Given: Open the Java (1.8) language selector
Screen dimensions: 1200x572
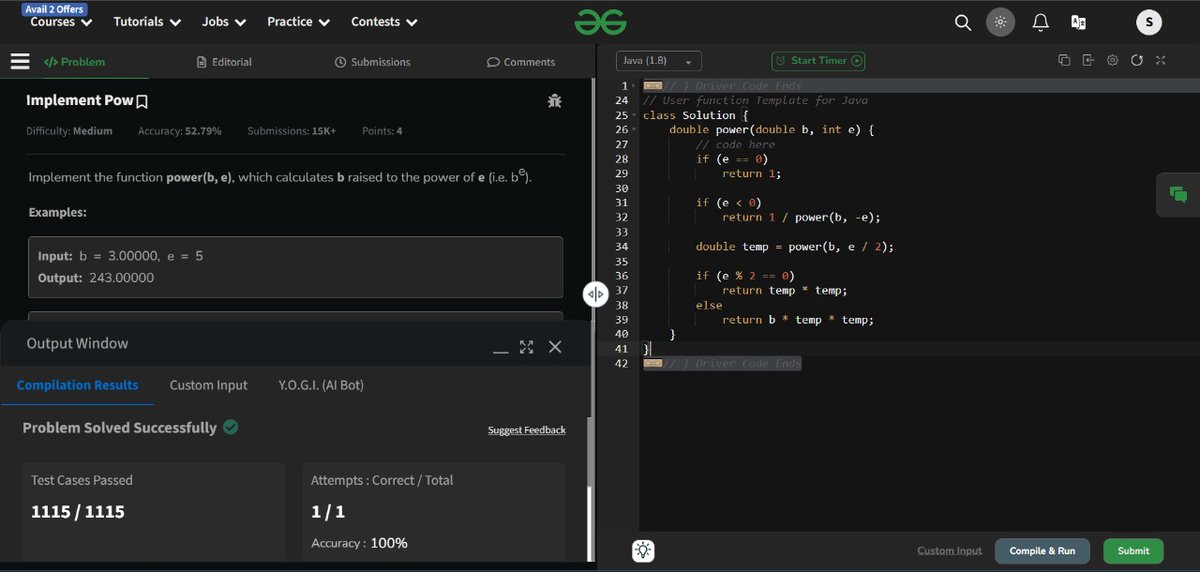Looking at the screenshot, I should pyautogui.click(x=658, y=61).
